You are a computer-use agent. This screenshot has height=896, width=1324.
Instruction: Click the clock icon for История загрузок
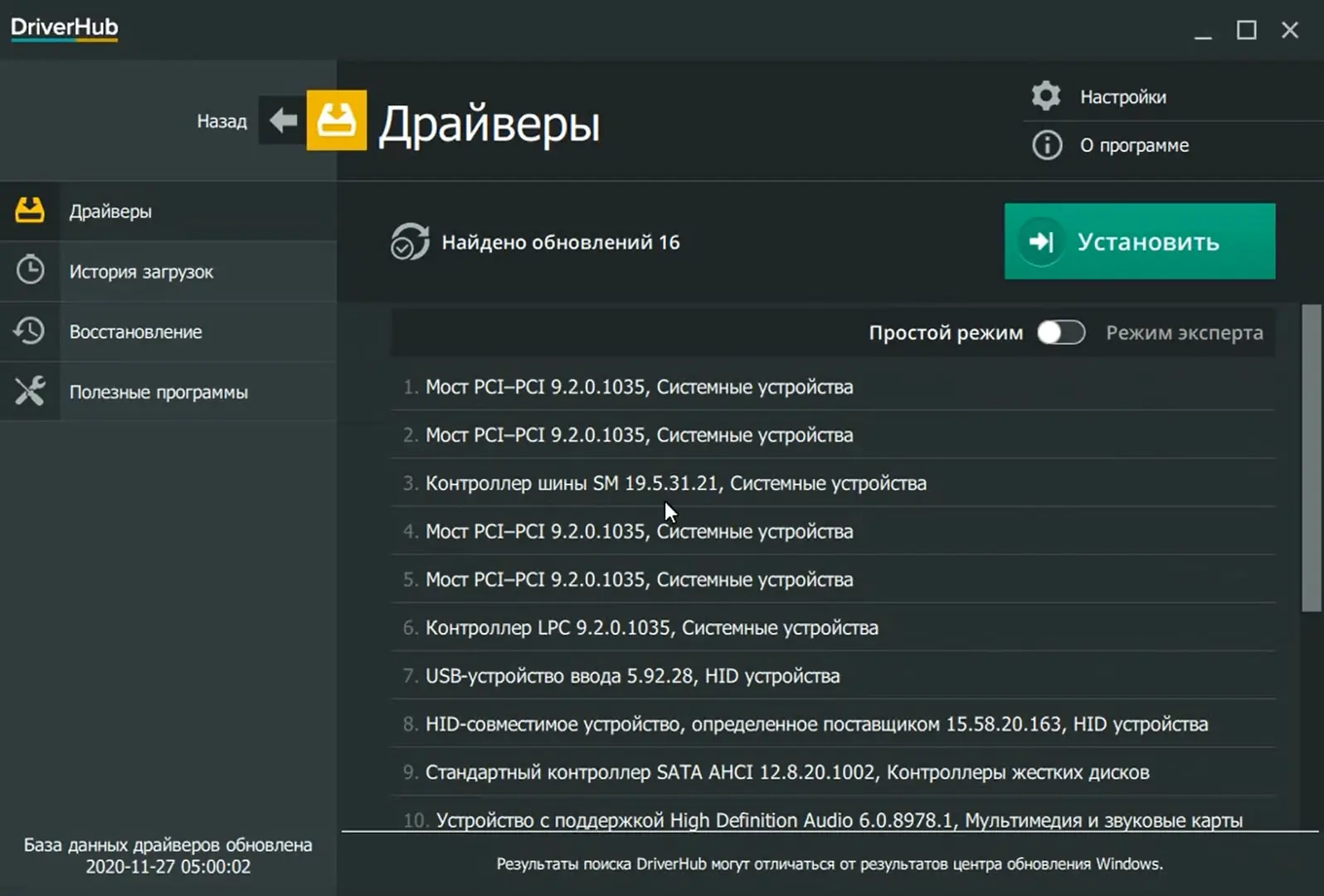30,270
